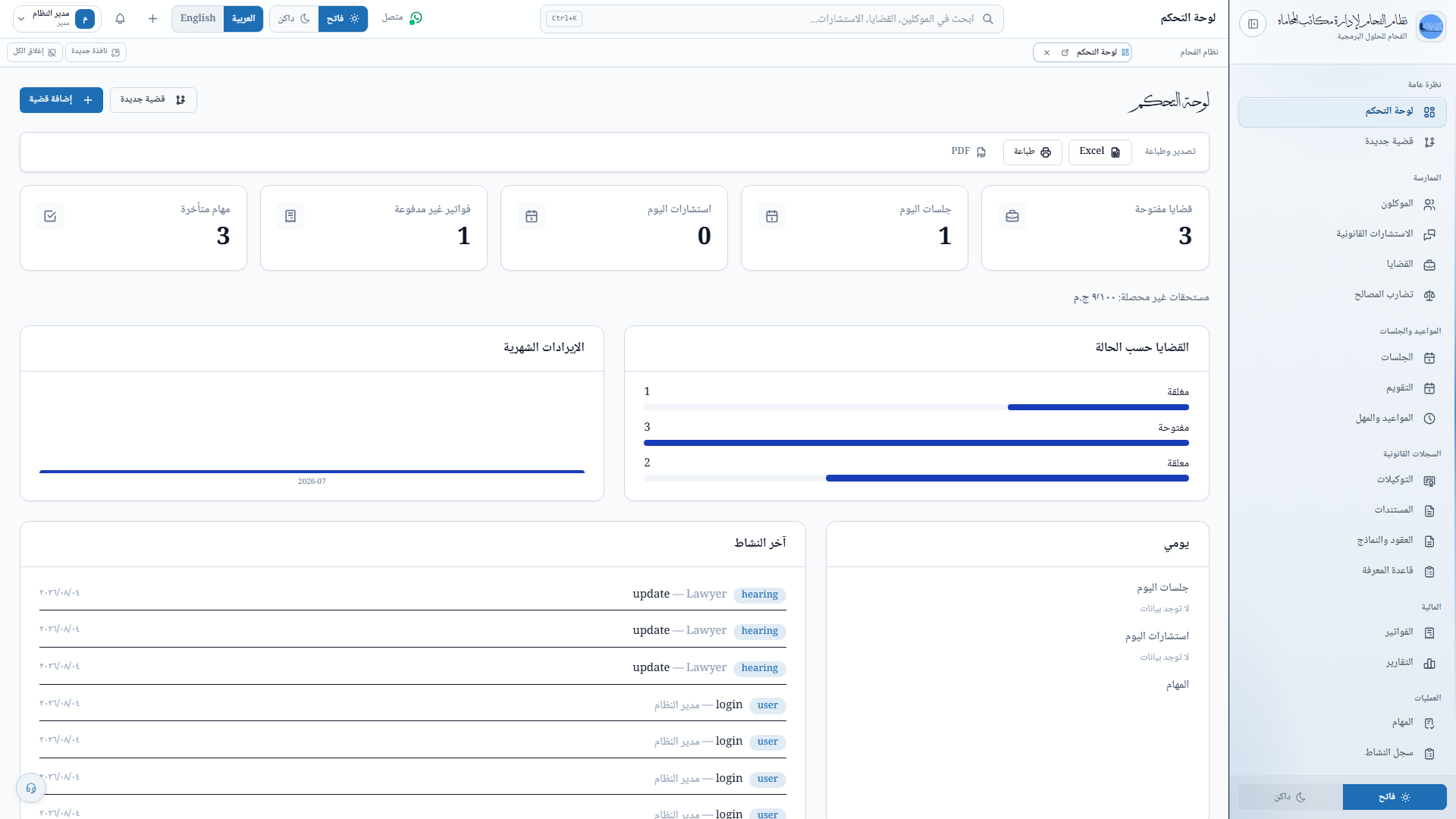Click the مغلقة closed cases progress bar
This screenshot has width=1456, height=819.
tap(916, 407)
